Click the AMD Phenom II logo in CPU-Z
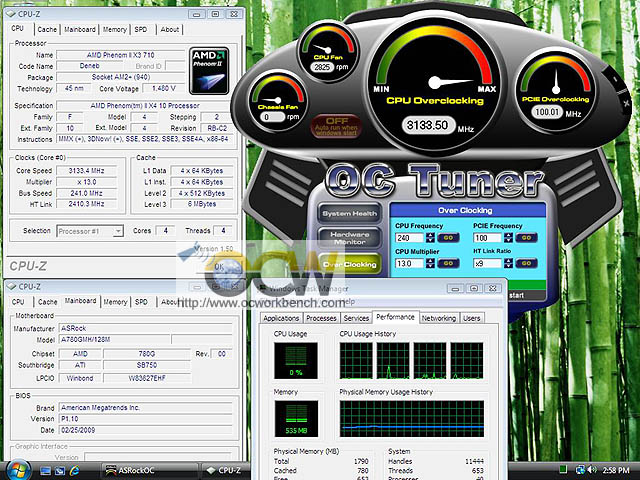 coord(209,71)
